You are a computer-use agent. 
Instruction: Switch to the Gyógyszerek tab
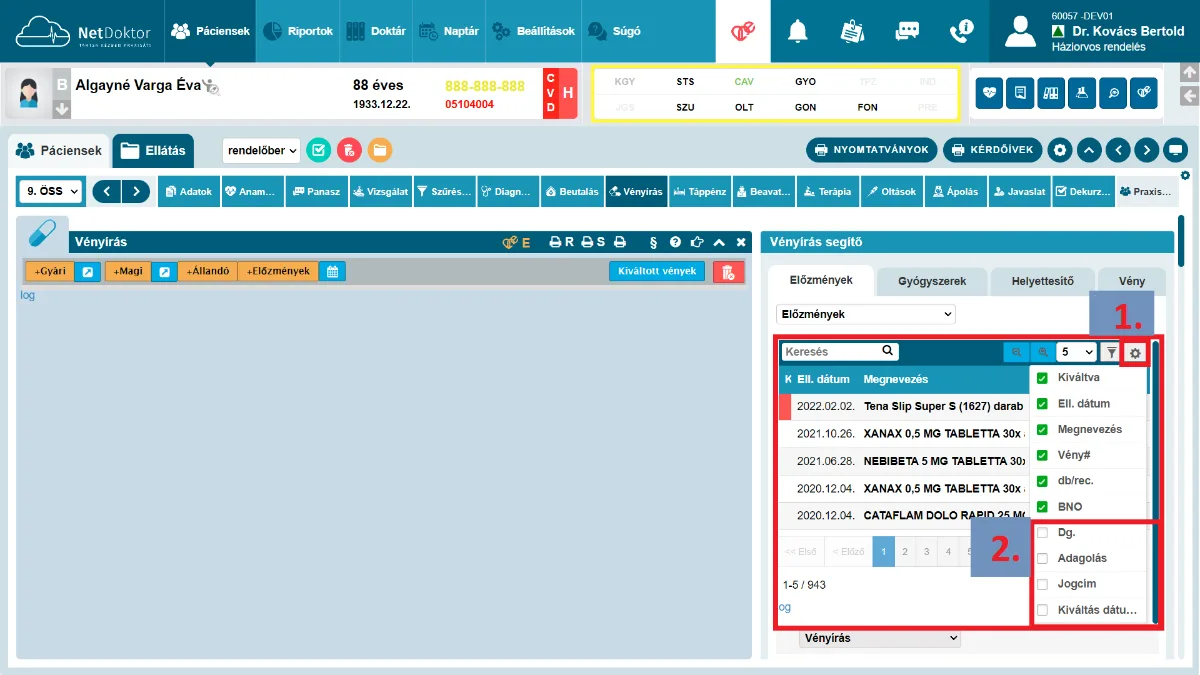[932, 281]
